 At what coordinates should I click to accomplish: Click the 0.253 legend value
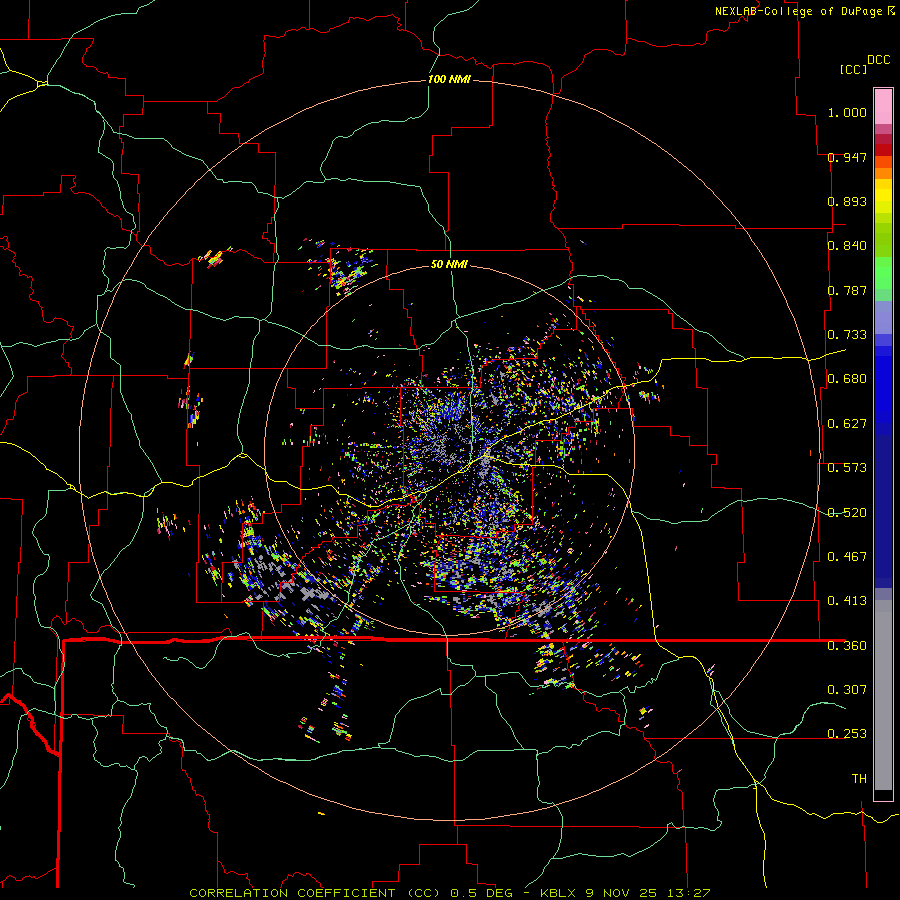pos(847,734)
